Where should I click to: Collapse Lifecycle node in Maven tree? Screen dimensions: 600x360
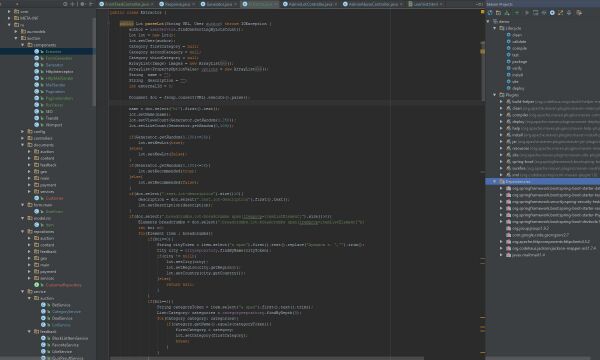tap(494, 28)
